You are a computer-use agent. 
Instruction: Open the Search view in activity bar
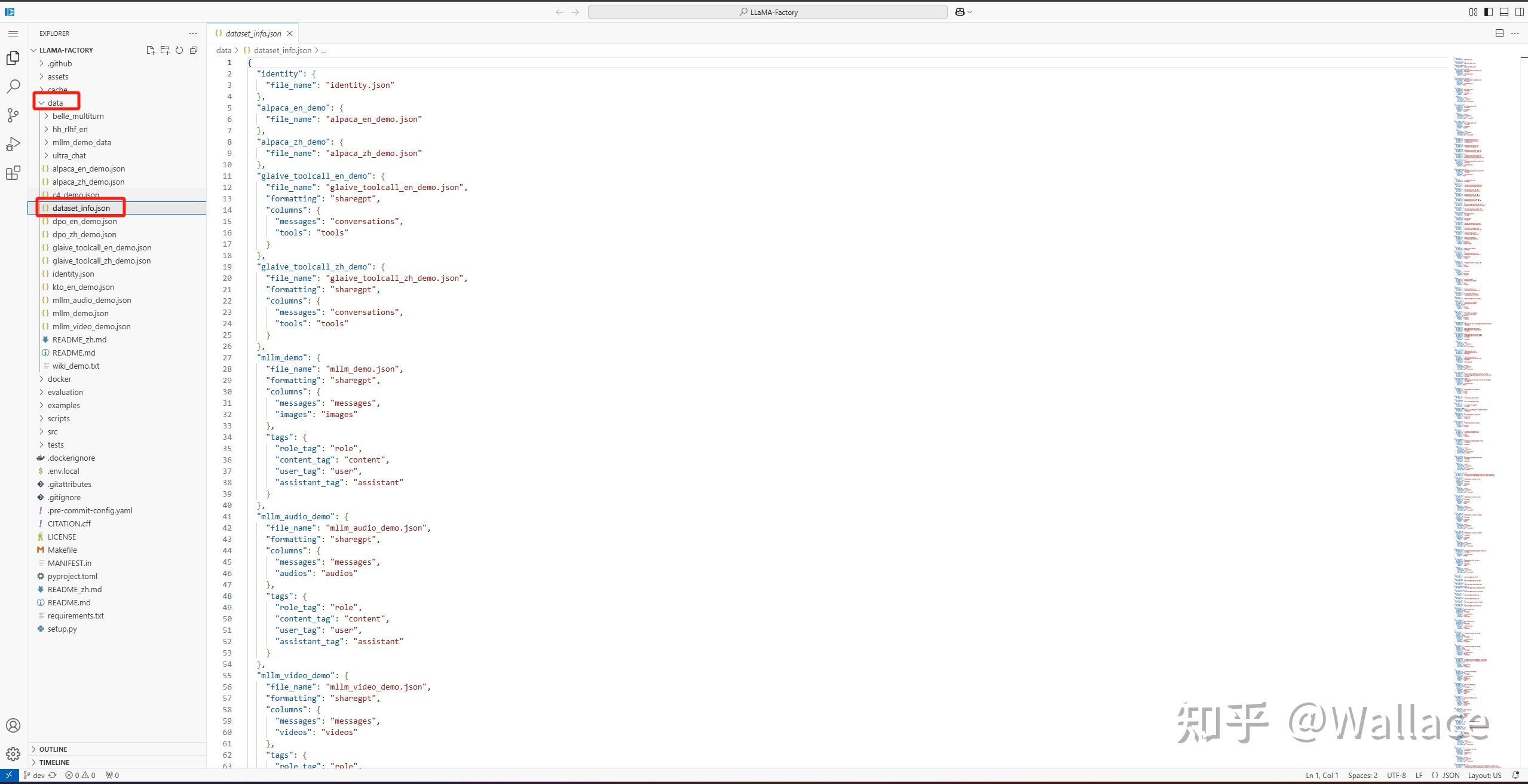click(x=13, y=87)
